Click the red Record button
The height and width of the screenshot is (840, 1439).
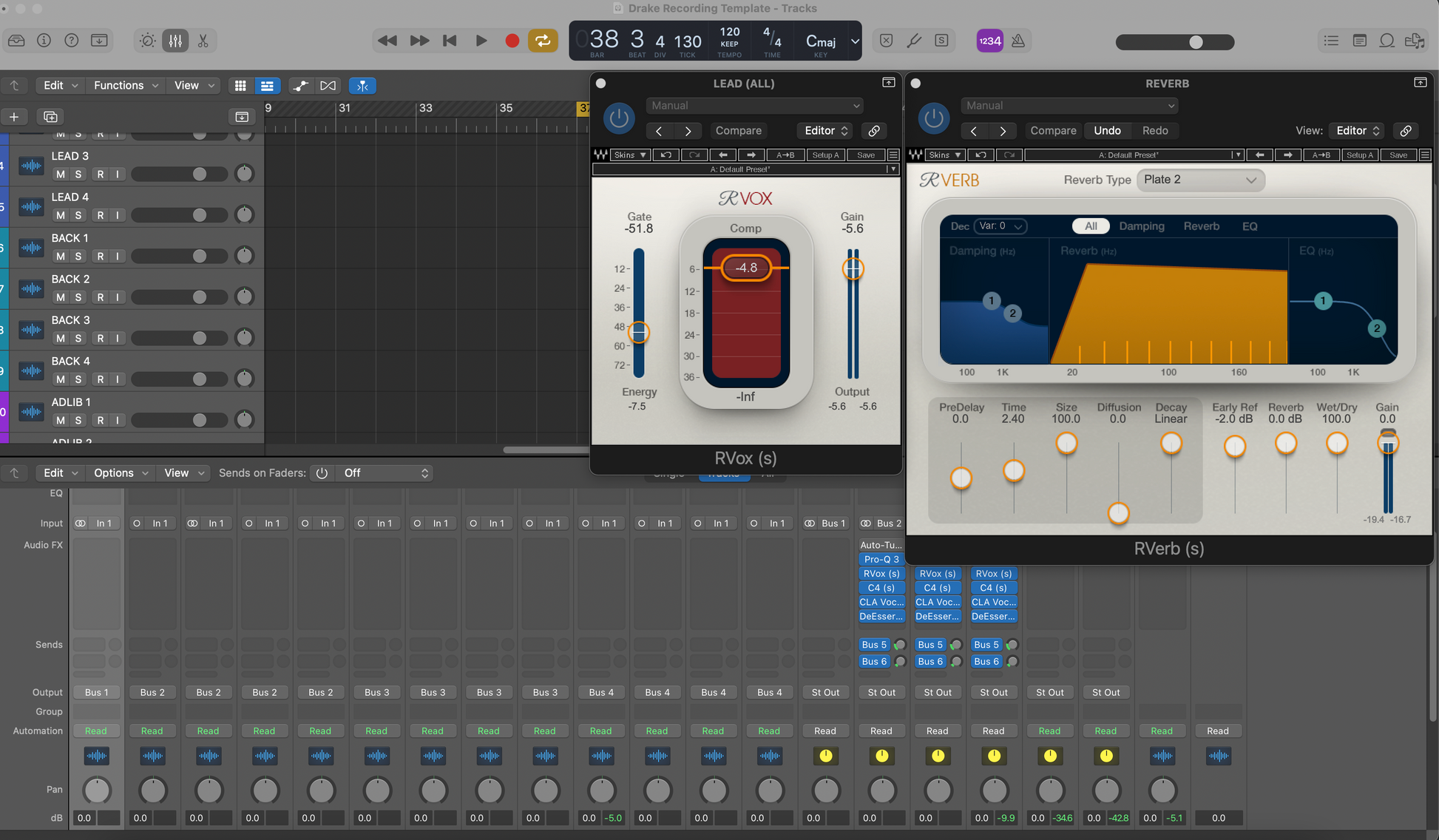coord(512,41)
